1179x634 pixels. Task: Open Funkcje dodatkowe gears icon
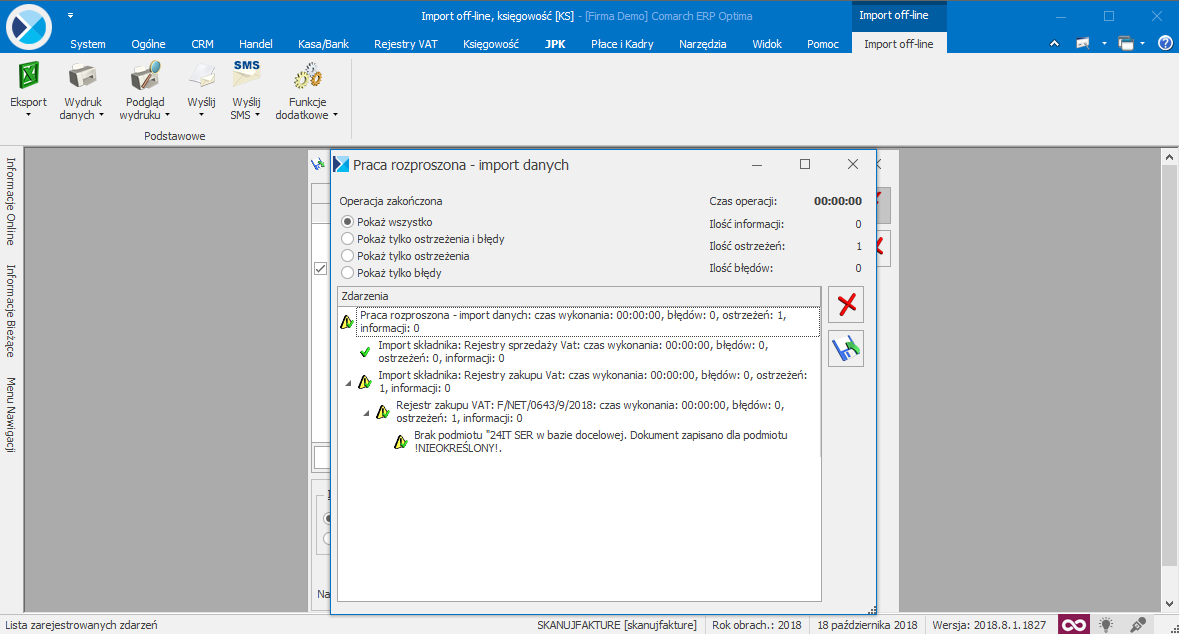point(306,76)
